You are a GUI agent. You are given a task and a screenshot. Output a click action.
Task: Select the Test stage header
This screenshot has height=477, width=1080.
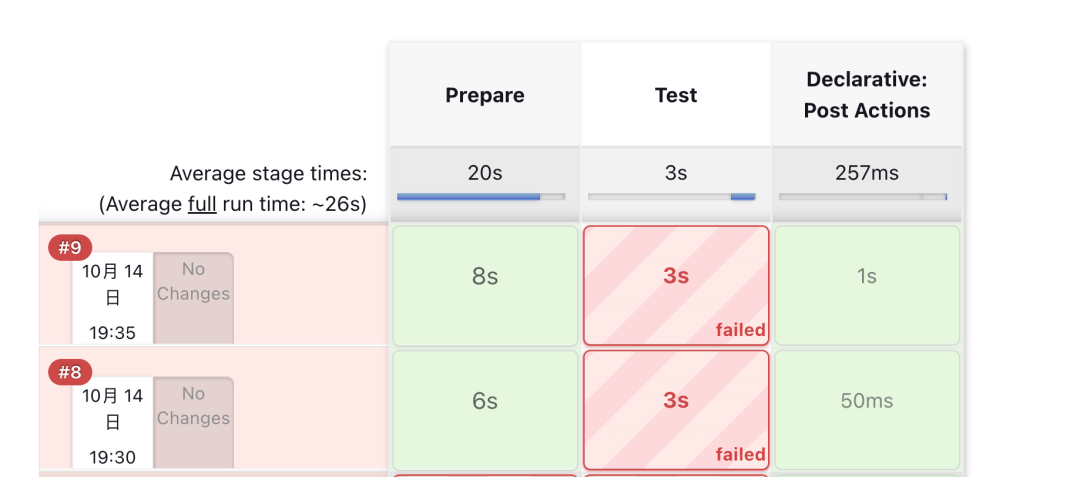(x=676, y=94)
